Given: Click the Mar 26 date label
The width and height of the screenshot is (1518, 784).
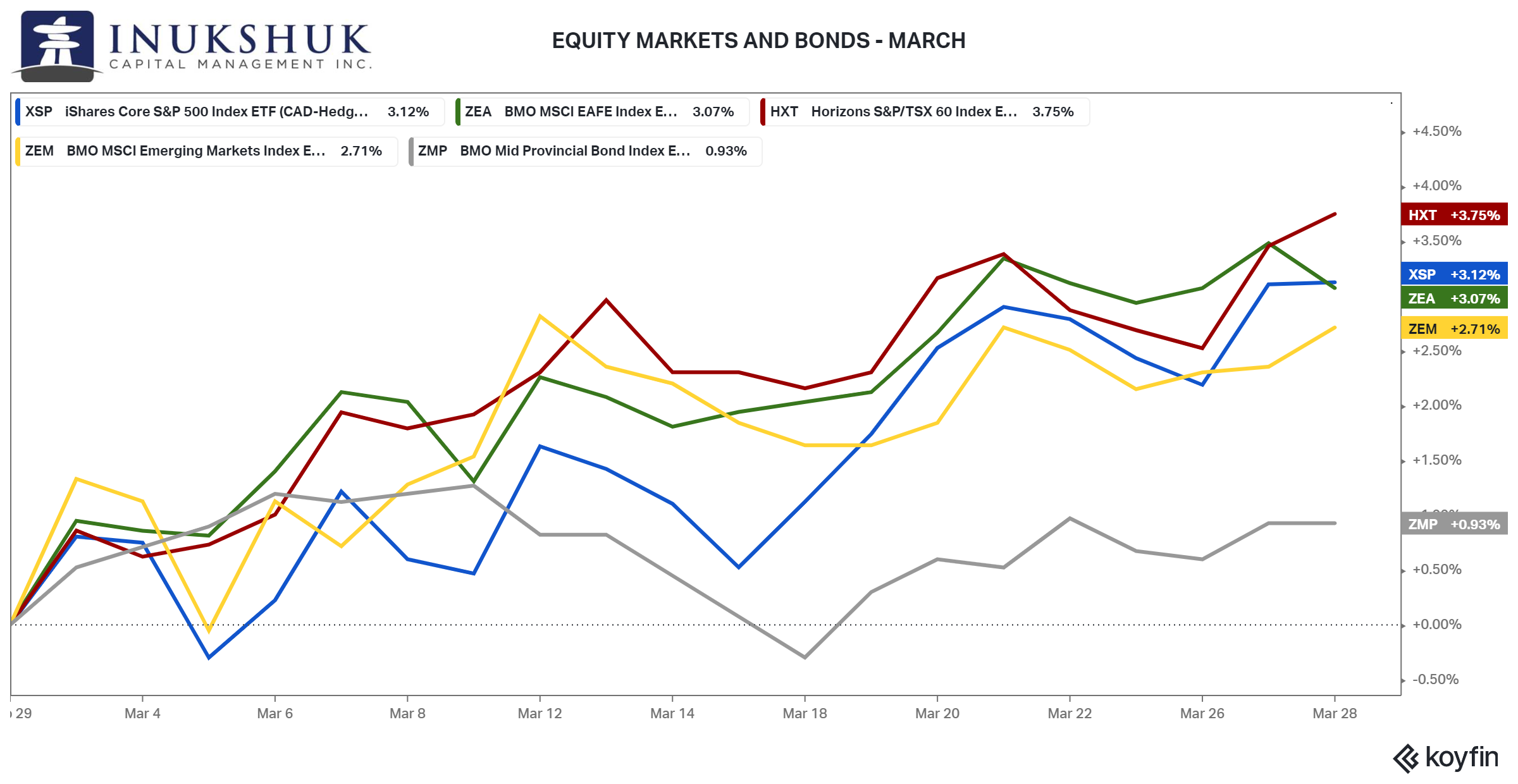Looking at the screenshot, I should [x=1202, y=713].
